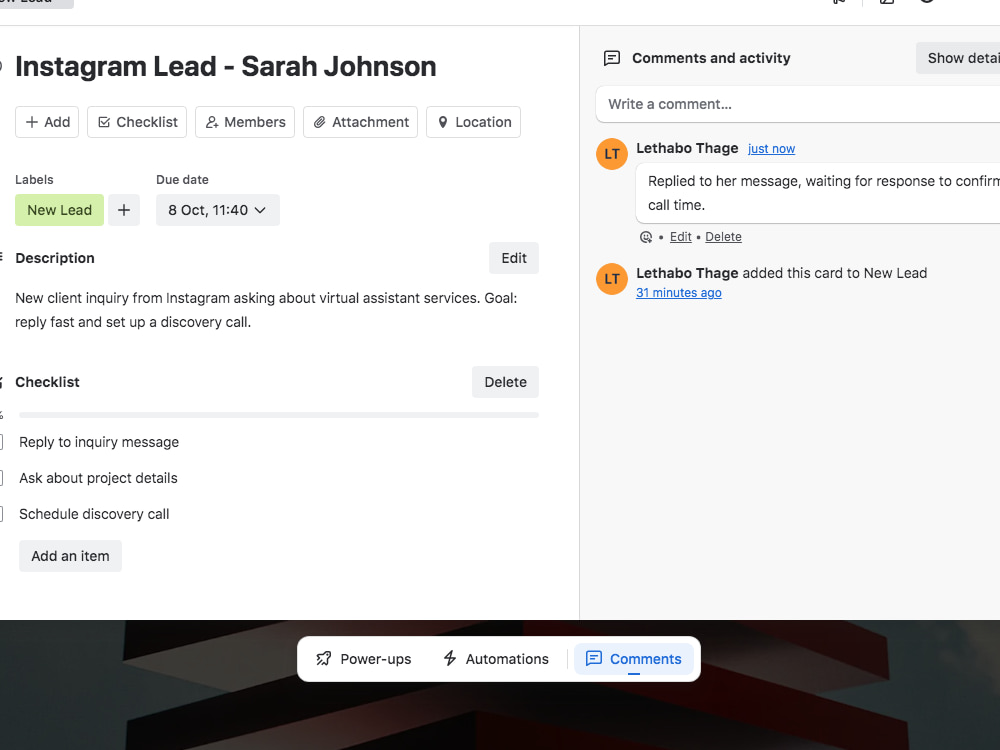Edit the card description
Image resolution: width=1000 pixels, height=750 pixels.
click(513, 258)
